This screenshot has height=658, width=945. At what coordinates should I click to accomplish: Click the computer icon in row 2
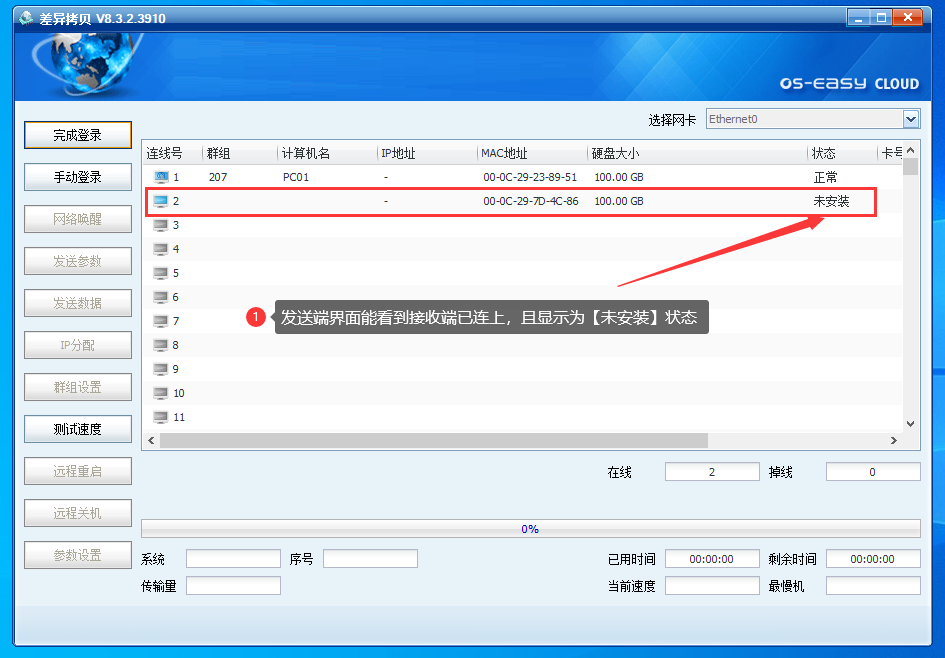(161, 201)
